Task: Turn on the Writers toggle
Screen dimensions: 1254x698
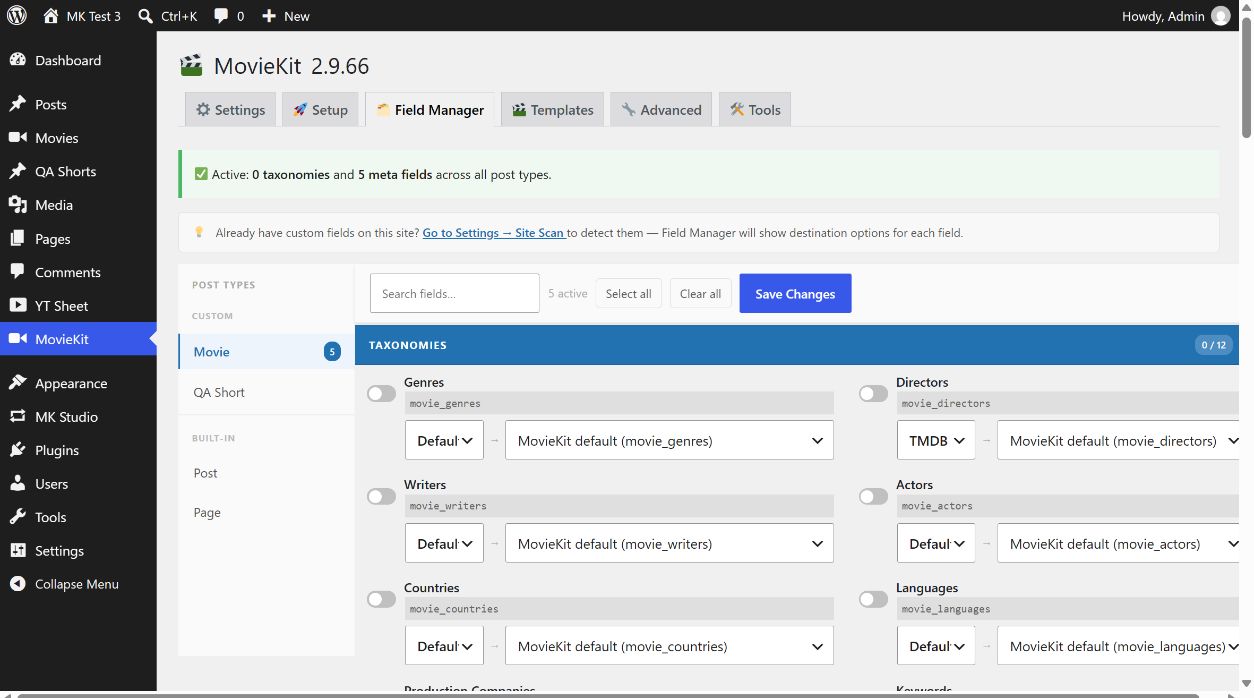Action: coord(381,496)
